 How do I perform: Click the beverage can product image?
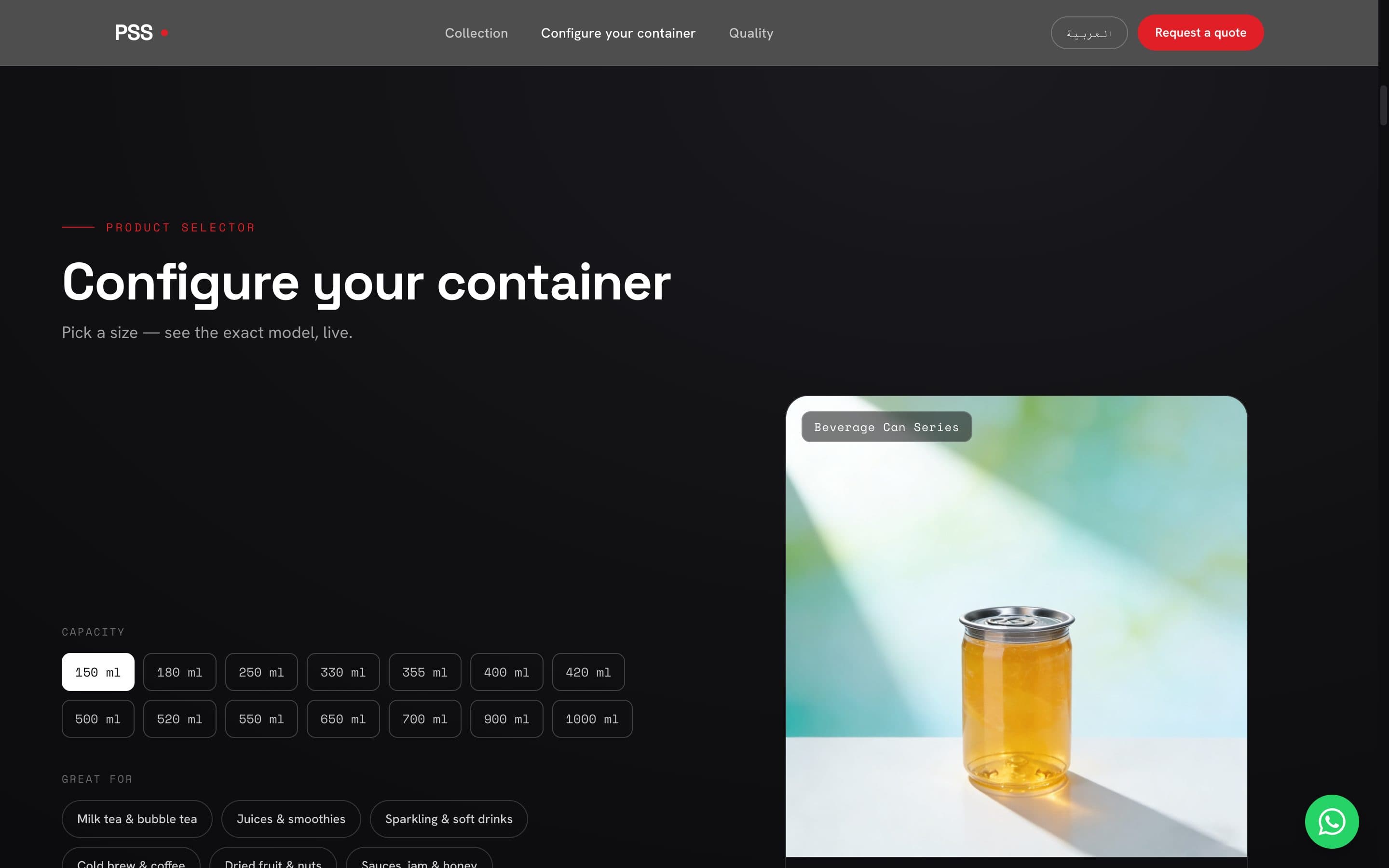1016,626
